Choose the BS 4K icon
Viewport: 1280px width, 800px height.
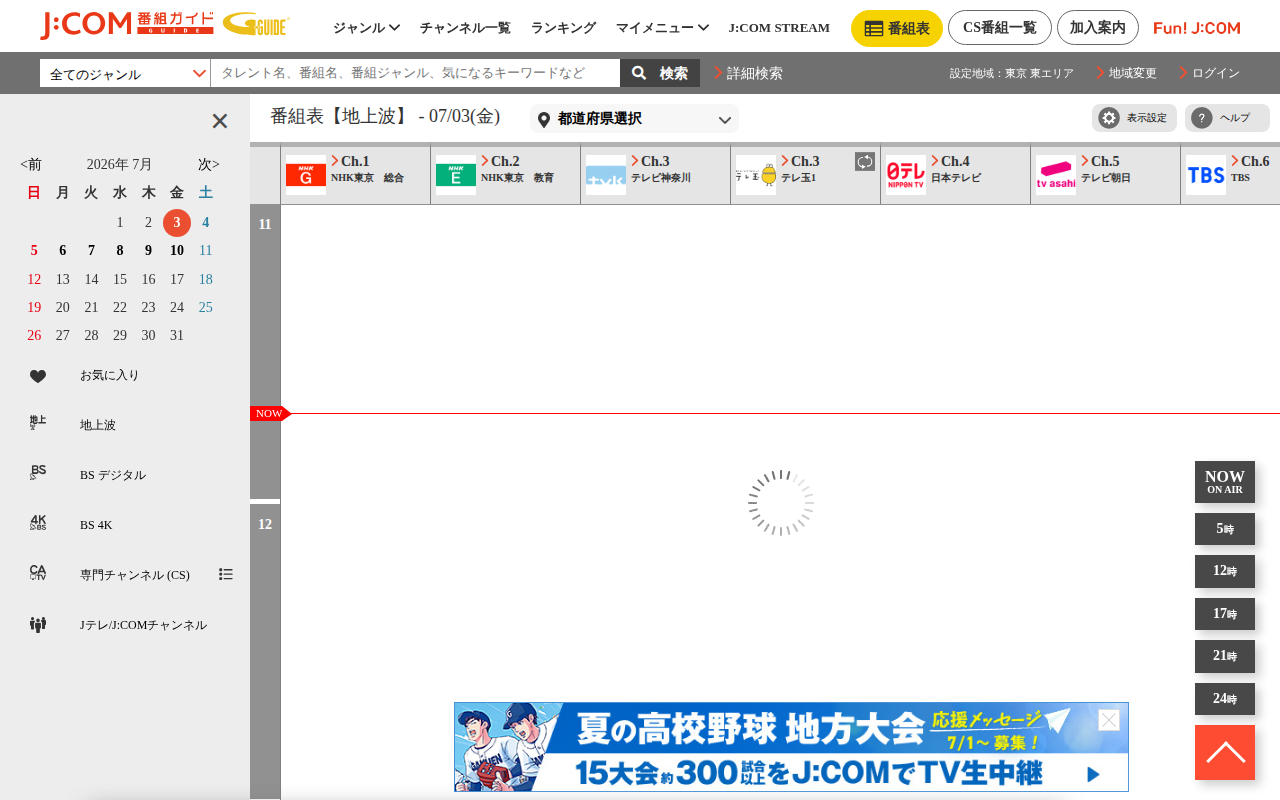(38, 522)
